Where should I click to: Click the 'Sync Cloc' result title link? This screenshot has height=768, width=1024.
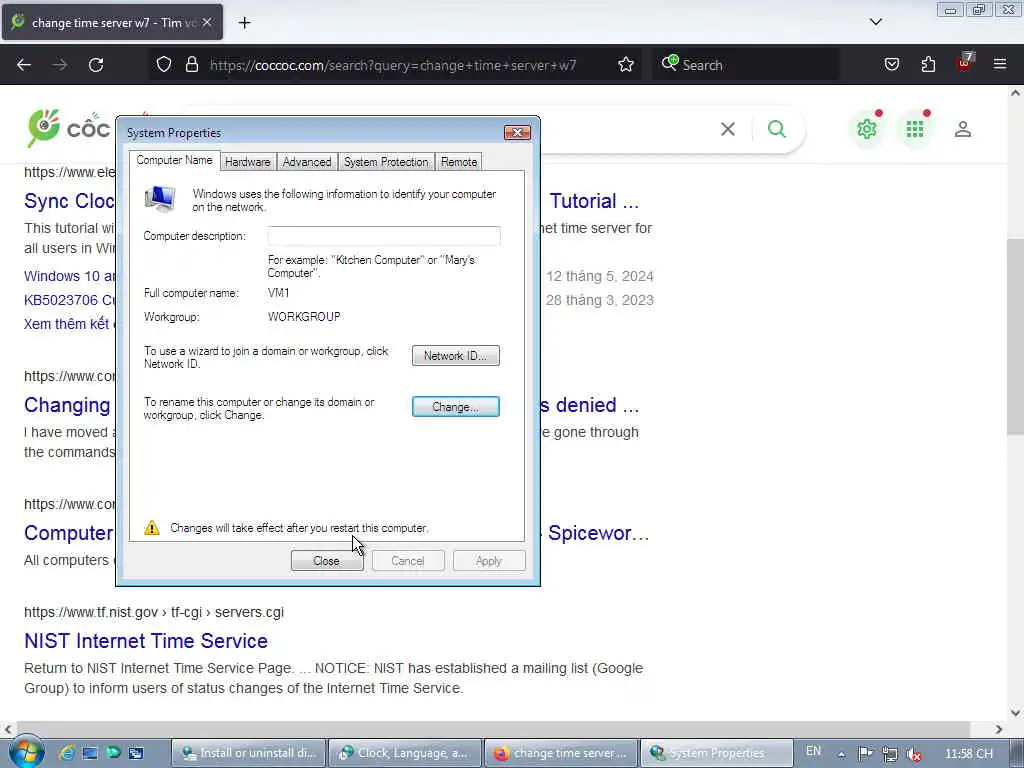coord(69,201)
